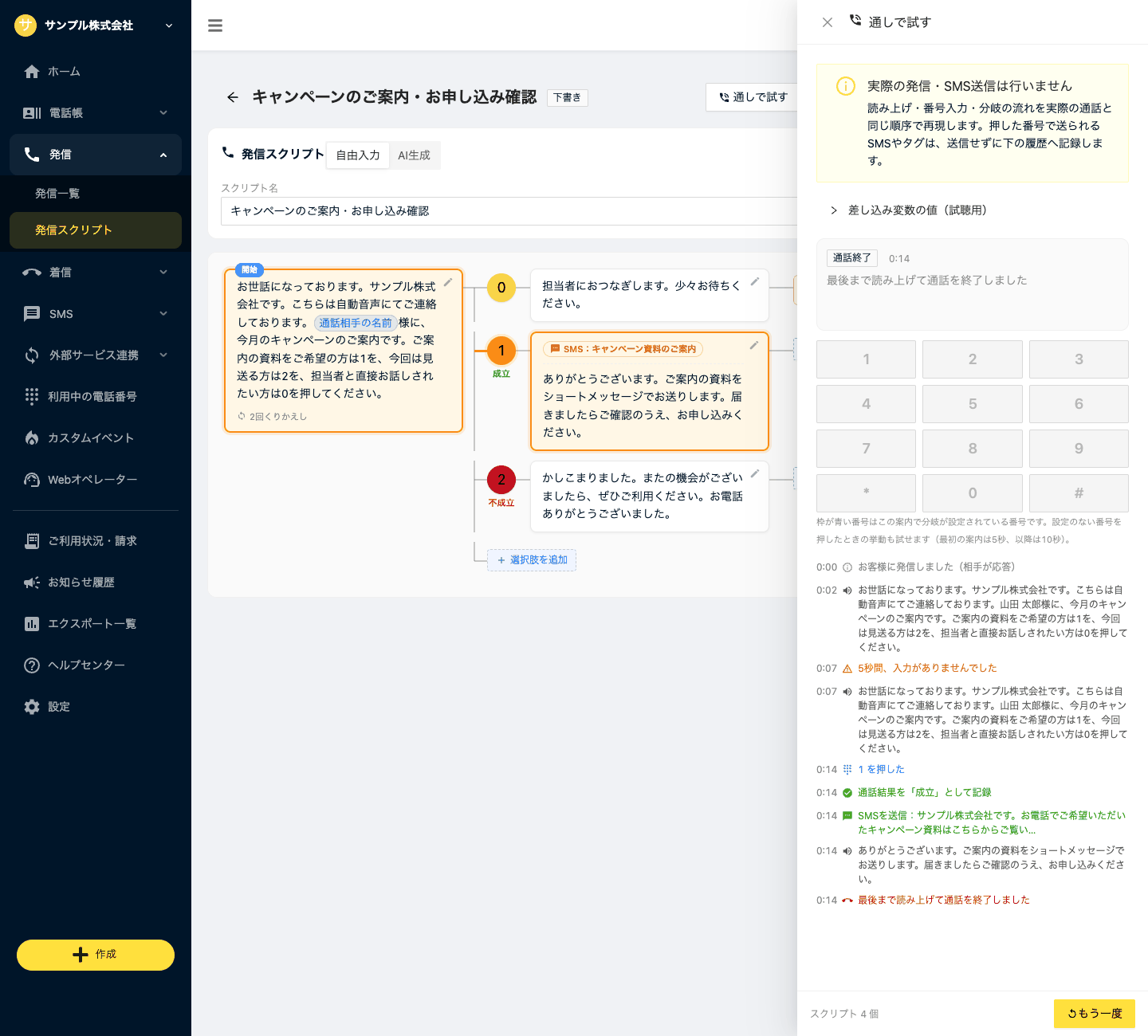Image resolution: width=1148 pixels, height=1036 pixels.
Task: Open 発信スクリプト in the sidebar
Action: click(96, 230)
